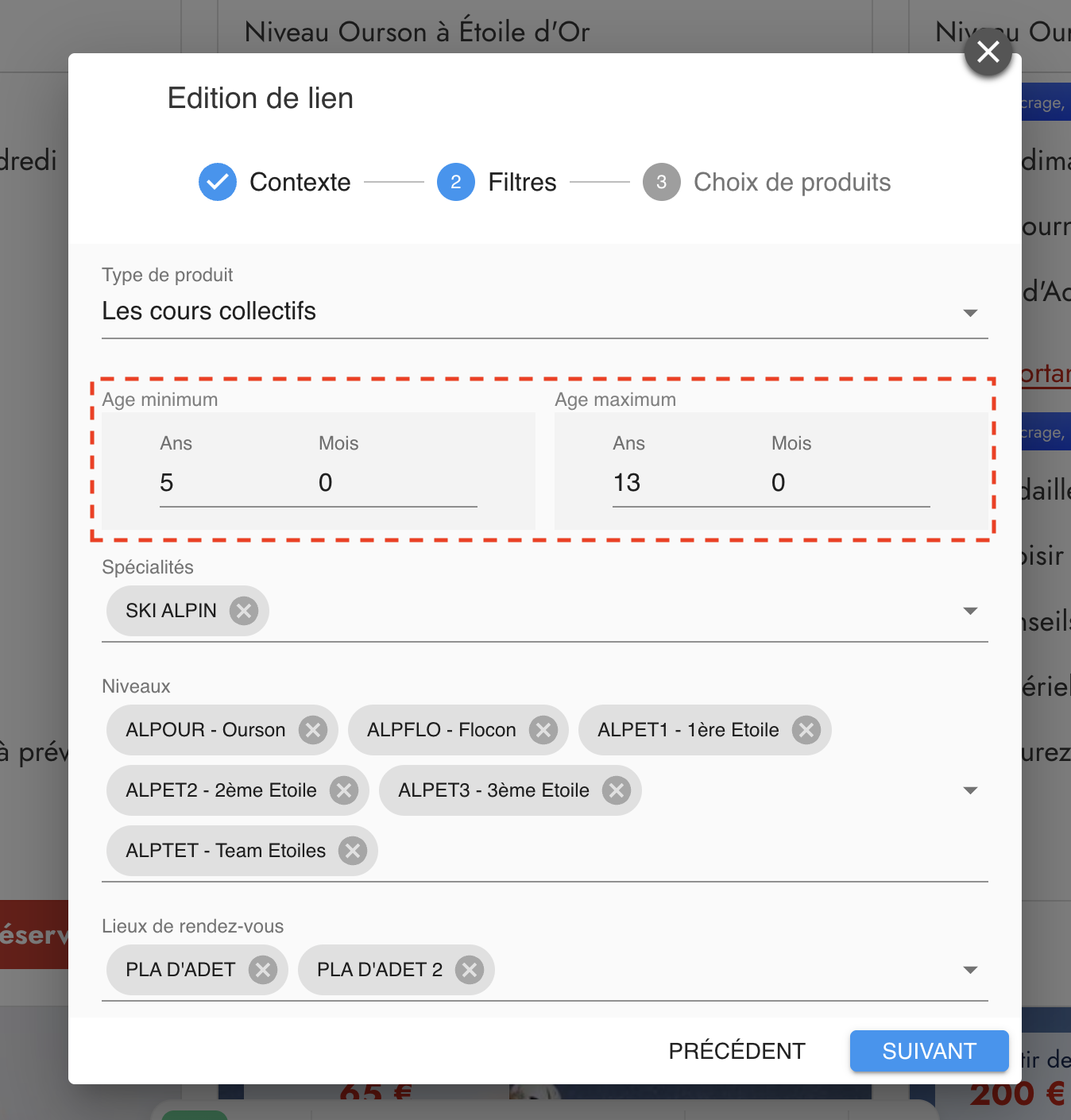Delete the ALPET3 - 3ème Etoile chip
1071x1120 pixels.
pos(617,790)
